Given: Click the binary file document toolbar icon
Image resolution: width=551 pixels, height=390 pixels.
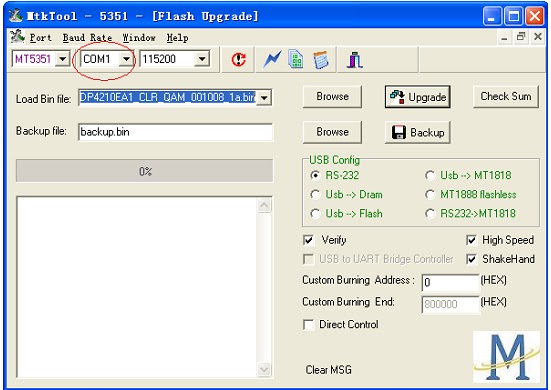Looking at the screenshot, I should pos(296,59).
